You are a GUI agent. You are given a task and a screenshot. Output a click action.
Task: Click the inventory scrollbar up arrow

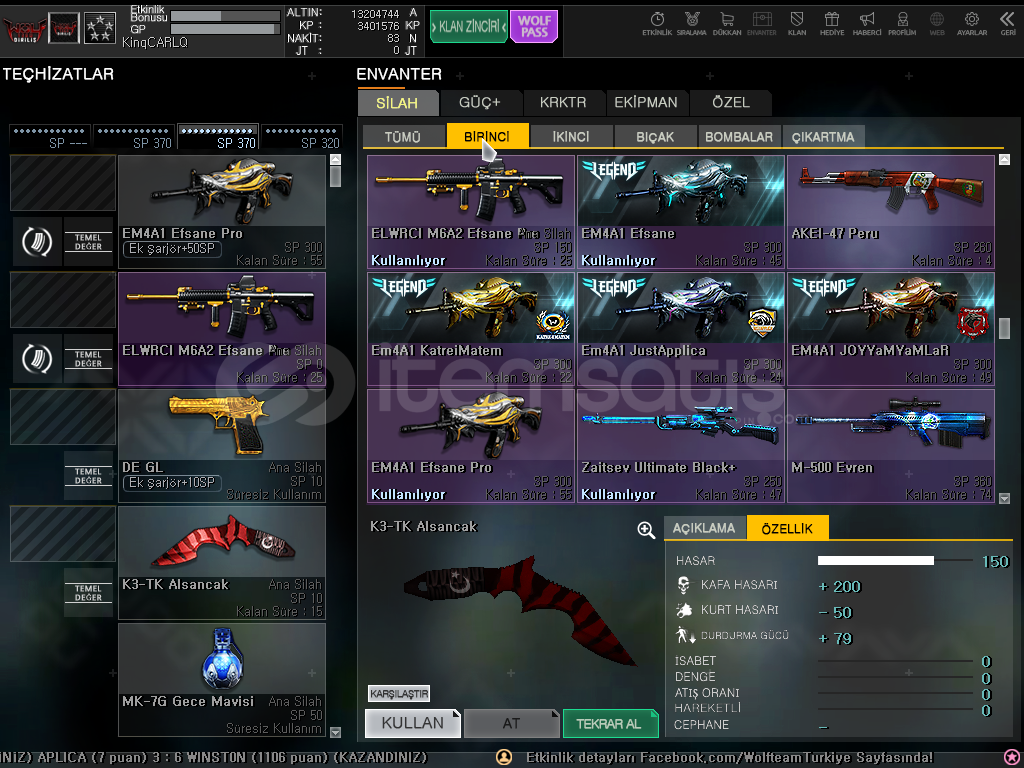click(x=1004, y=159)
